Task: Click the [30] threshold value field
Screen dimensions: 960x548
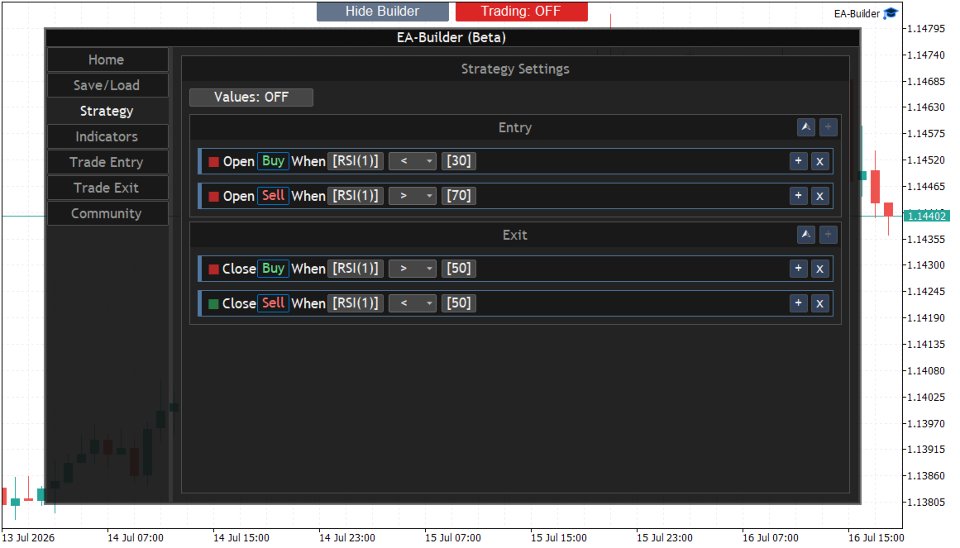Action: tap(459, 161)
